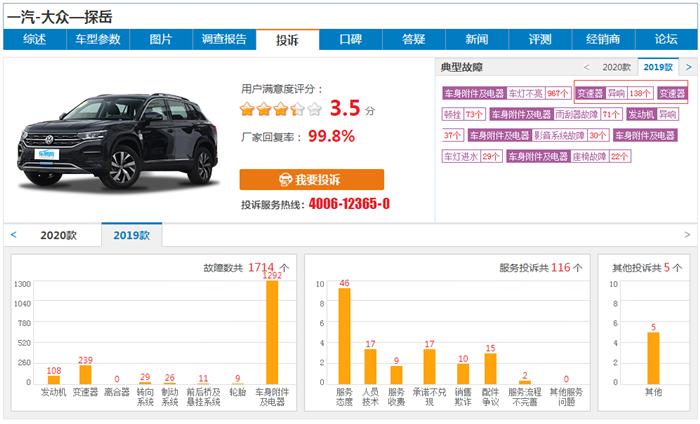Select the lower 2020款 chart tab

58,235
